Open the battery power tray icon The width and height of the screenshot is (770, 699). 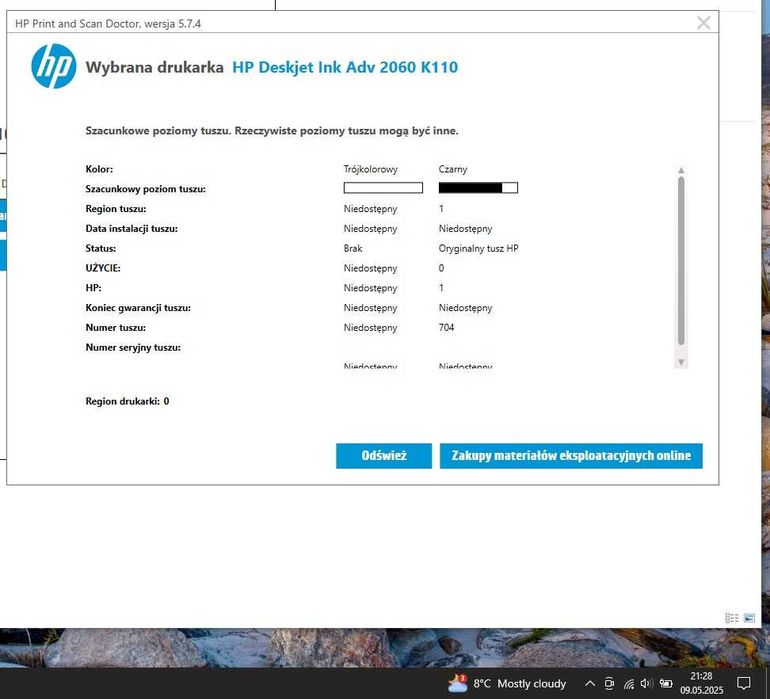(666, 683)
